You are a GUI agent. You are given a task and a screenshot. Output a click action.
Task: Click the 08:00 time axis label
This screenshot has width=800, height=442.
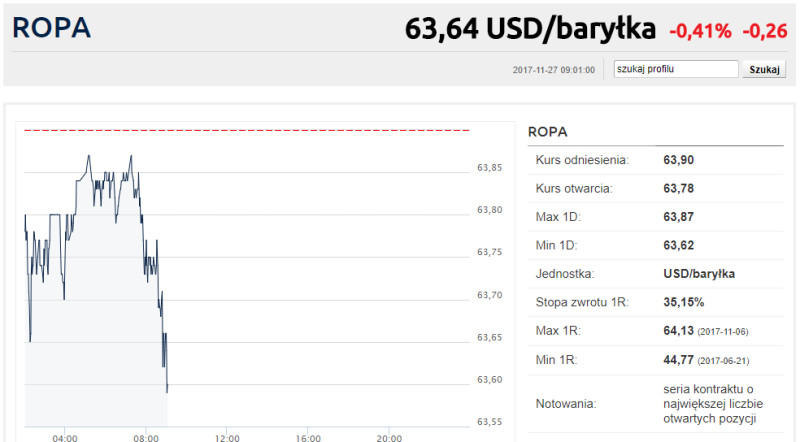pyautogui.click(x=146, y=438)
